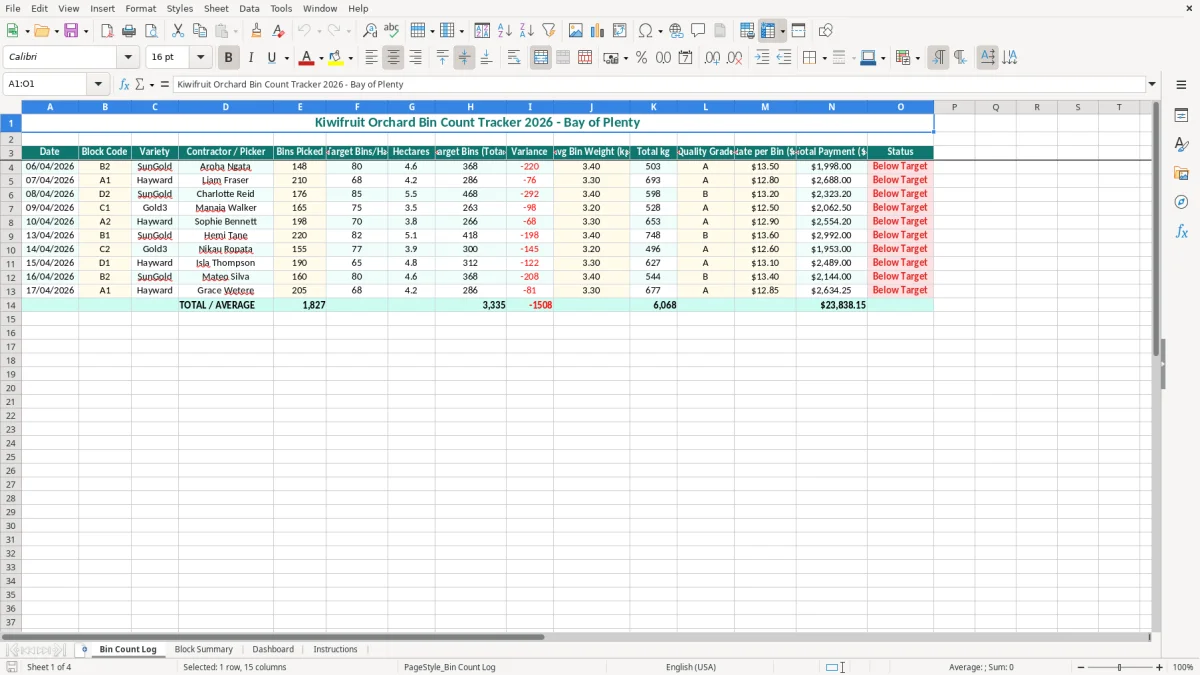Image resolution: width=1200 pixels, height=675 pixels.
Task: Open sidebar Navigator compass icon
Action: (1182, 202)
